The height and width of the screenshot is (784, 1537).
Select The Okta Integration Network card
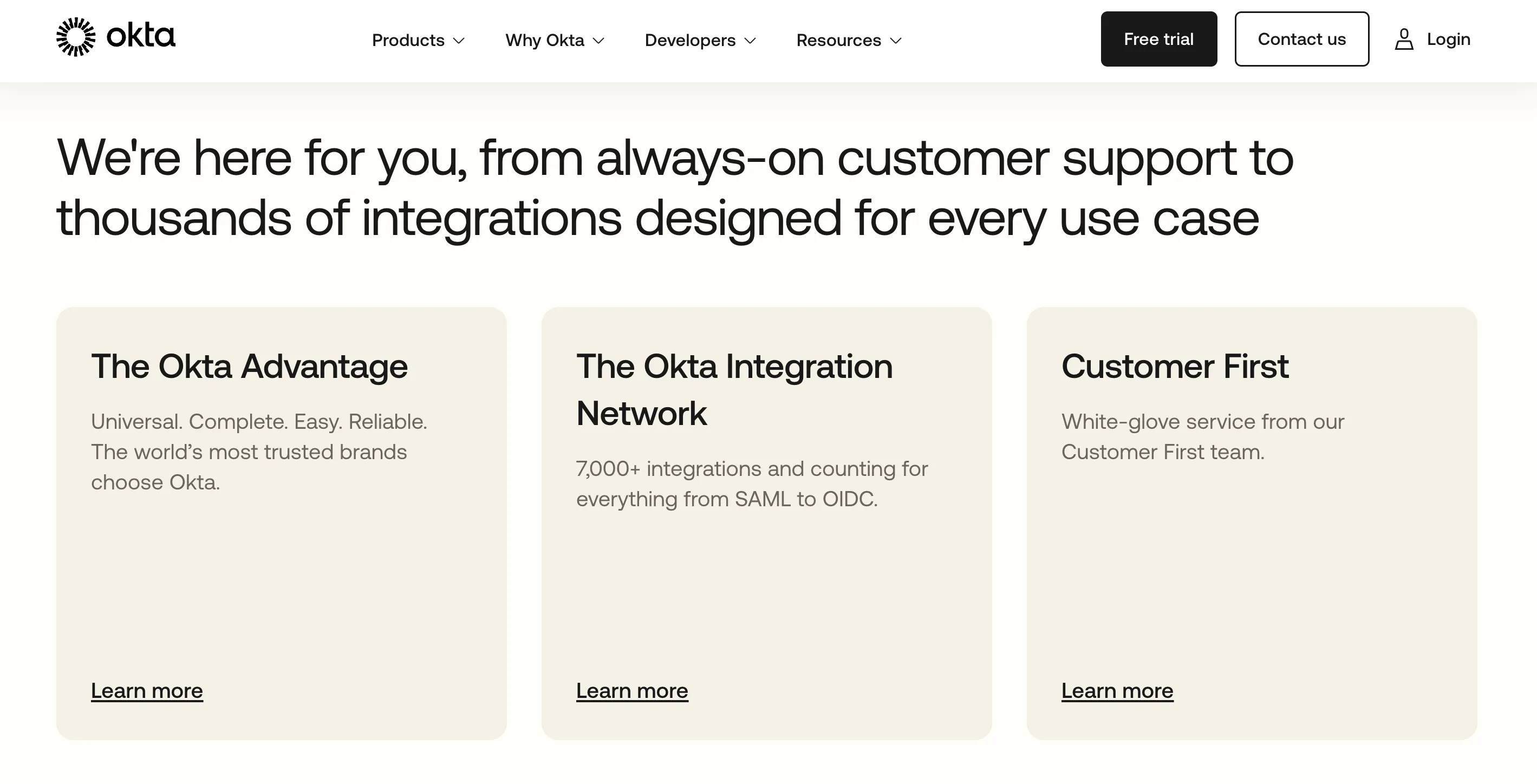click(767, 525)
